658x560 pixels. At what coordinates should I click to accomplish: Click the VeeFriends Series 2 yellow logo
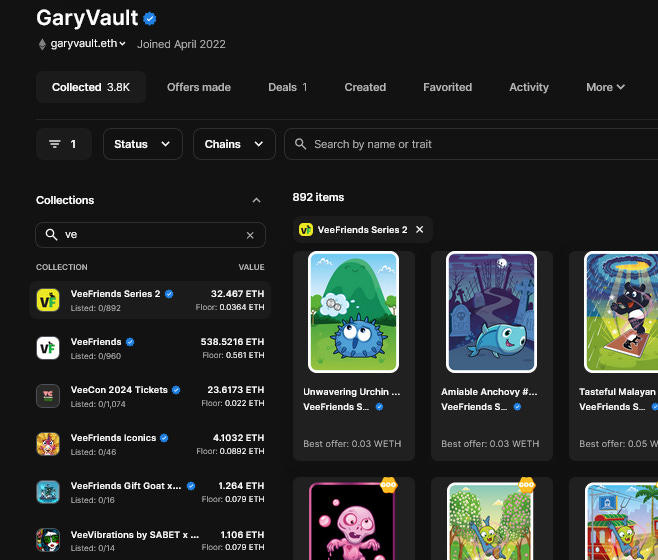click(x=48, y=300)
